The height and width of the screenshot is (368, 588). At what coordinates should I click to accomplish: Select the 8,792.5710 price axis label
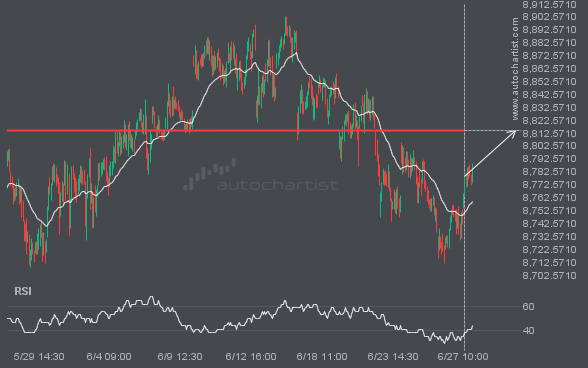549,159
